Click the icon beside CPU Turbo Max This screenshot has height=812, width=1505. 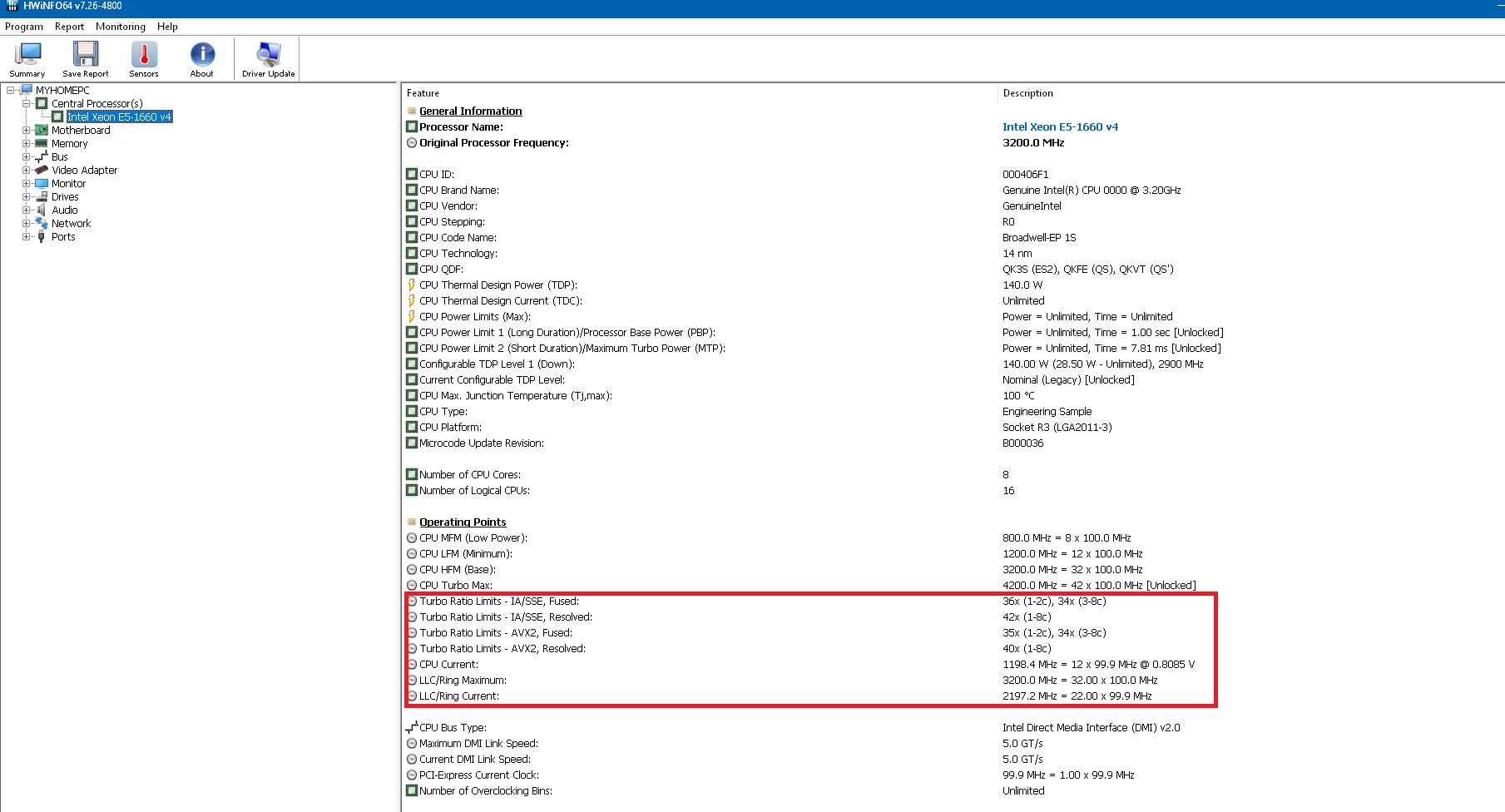(x=411, y=585)
